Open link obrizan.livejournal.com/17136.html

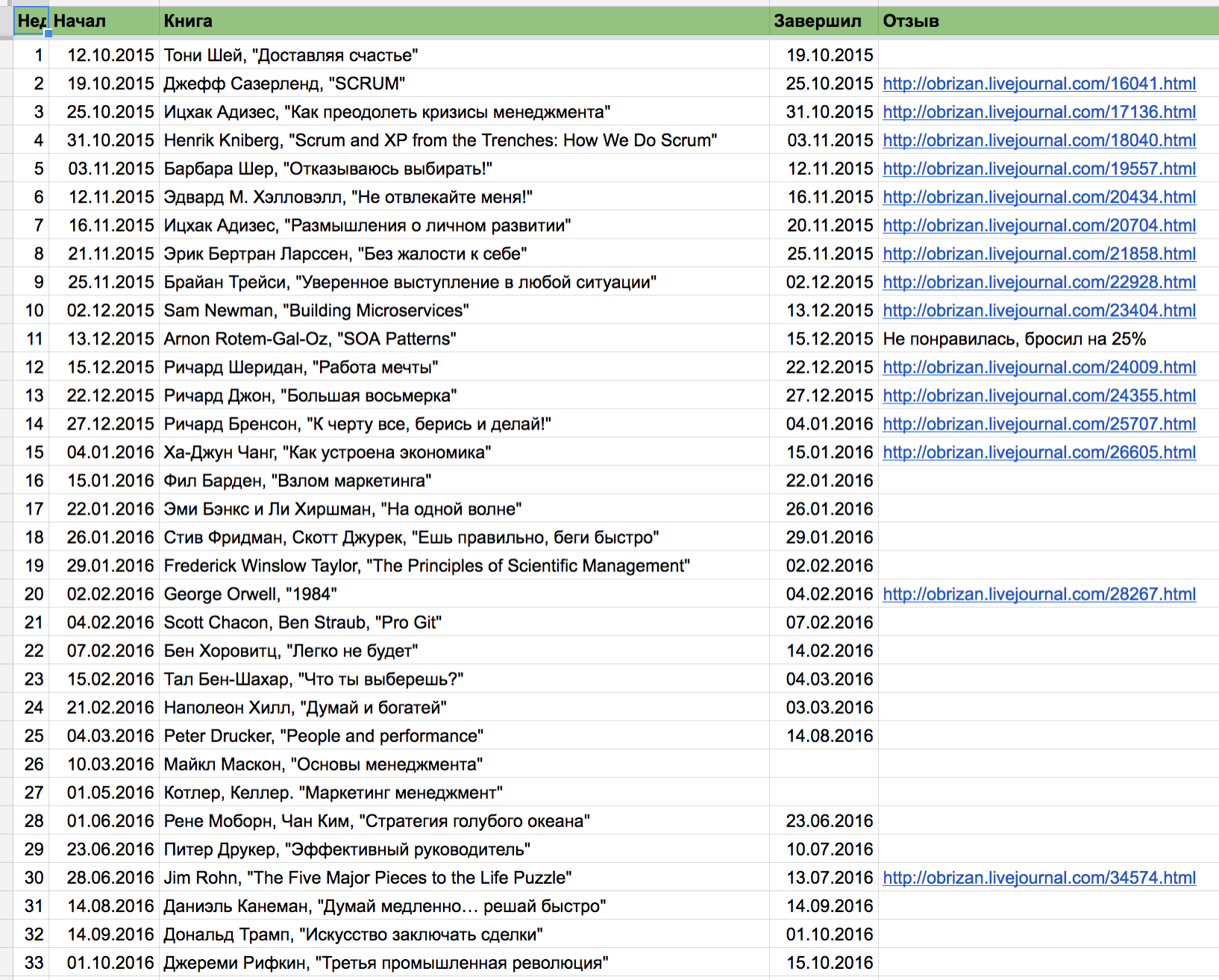coord(1039,112)
